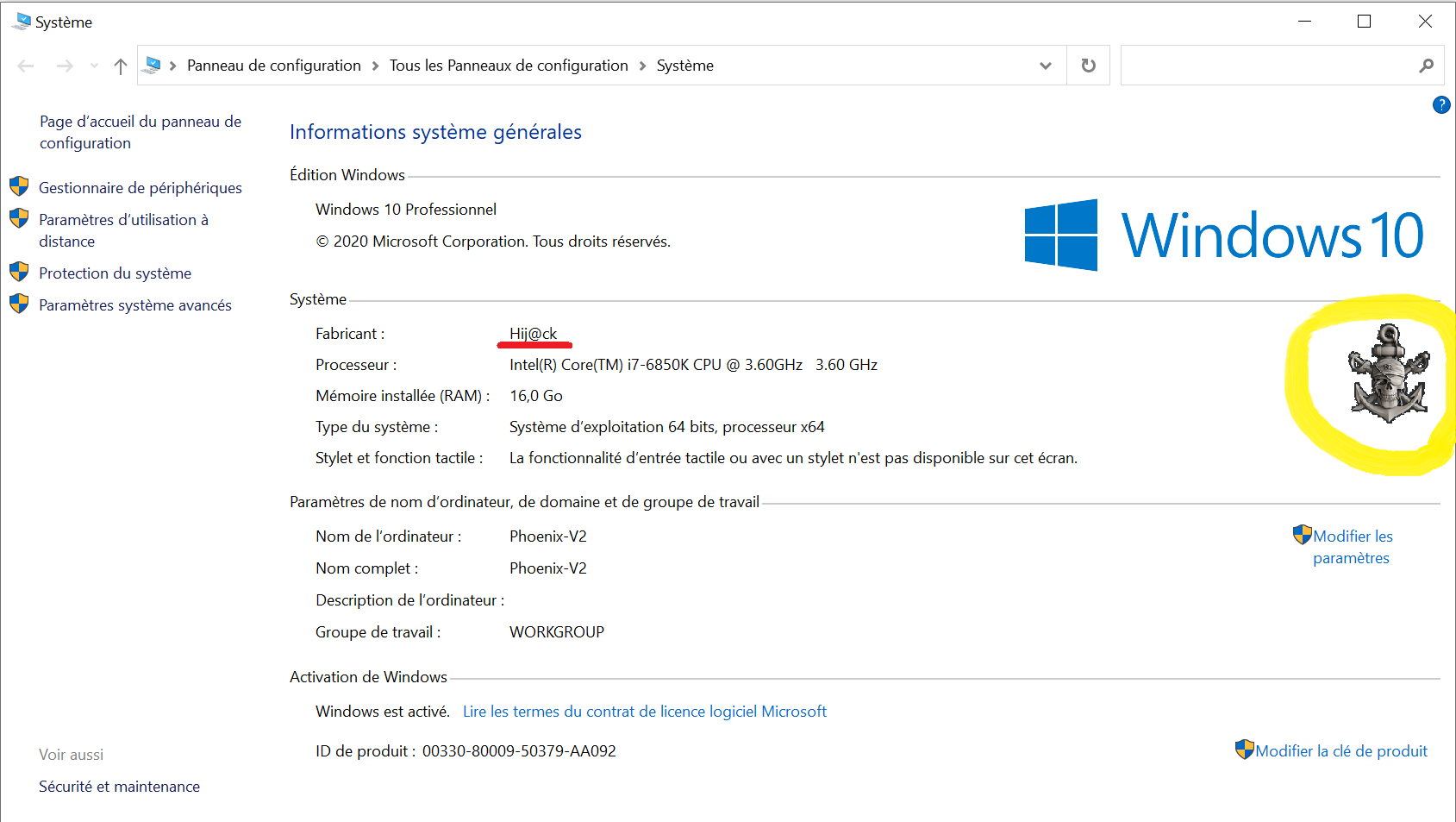Select the Panneau de configuration breadcrumb

274,66
